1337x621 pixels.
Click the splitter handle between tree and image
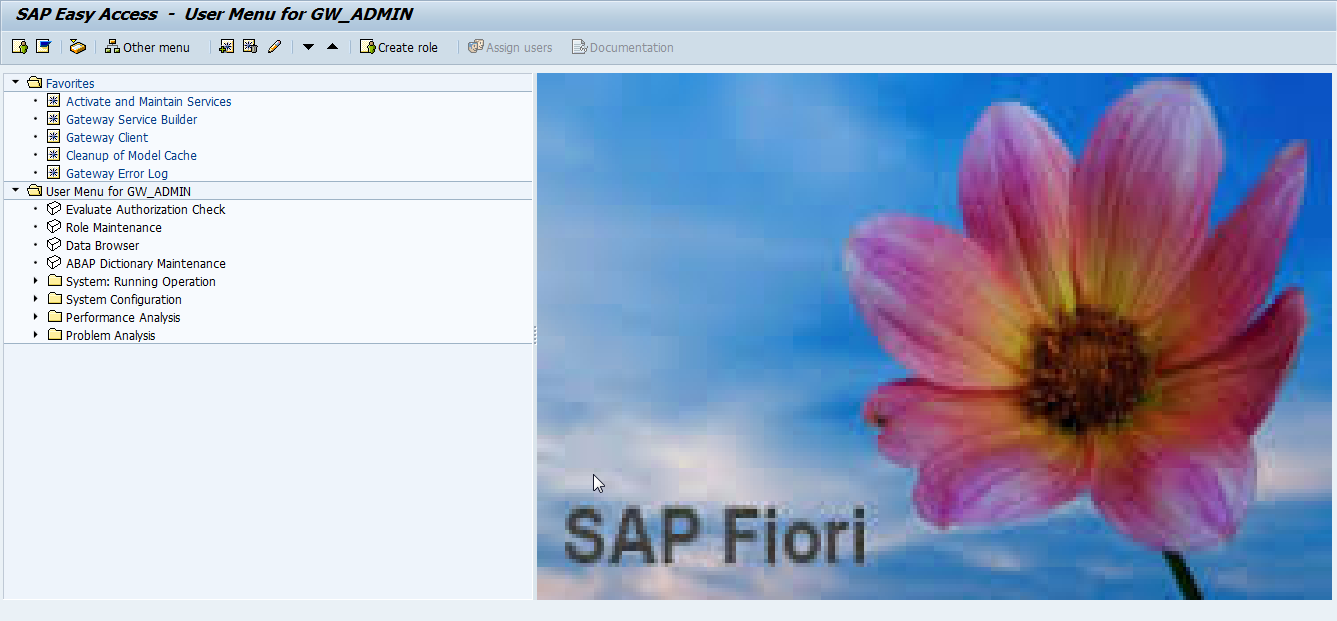tap(535, 336)
